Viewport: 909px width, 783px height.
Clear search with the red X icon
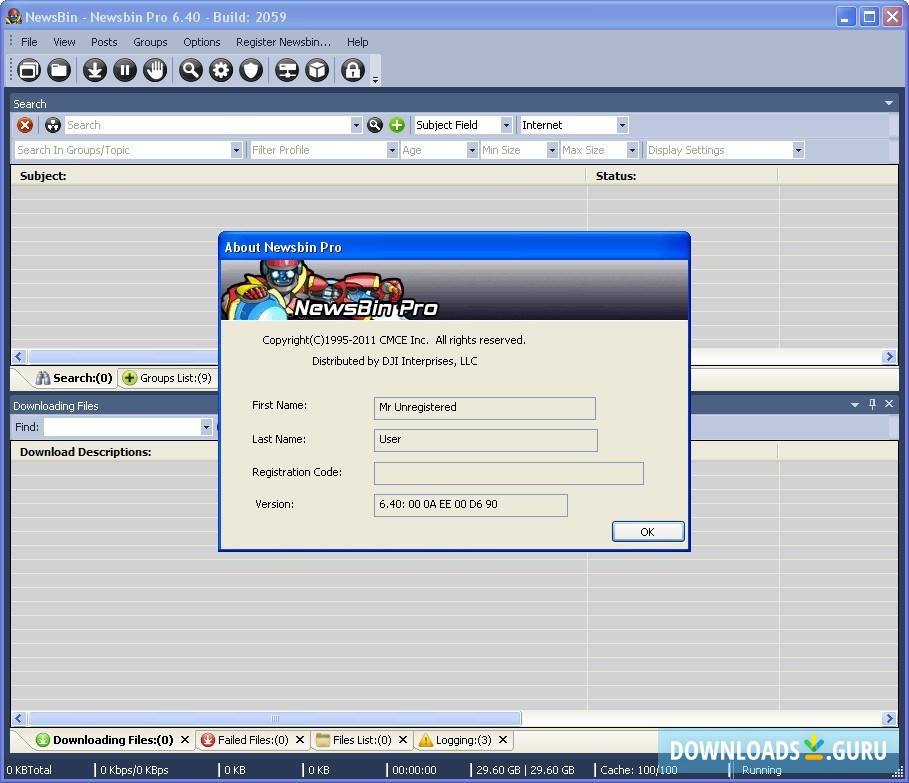[x=25, y=125]
